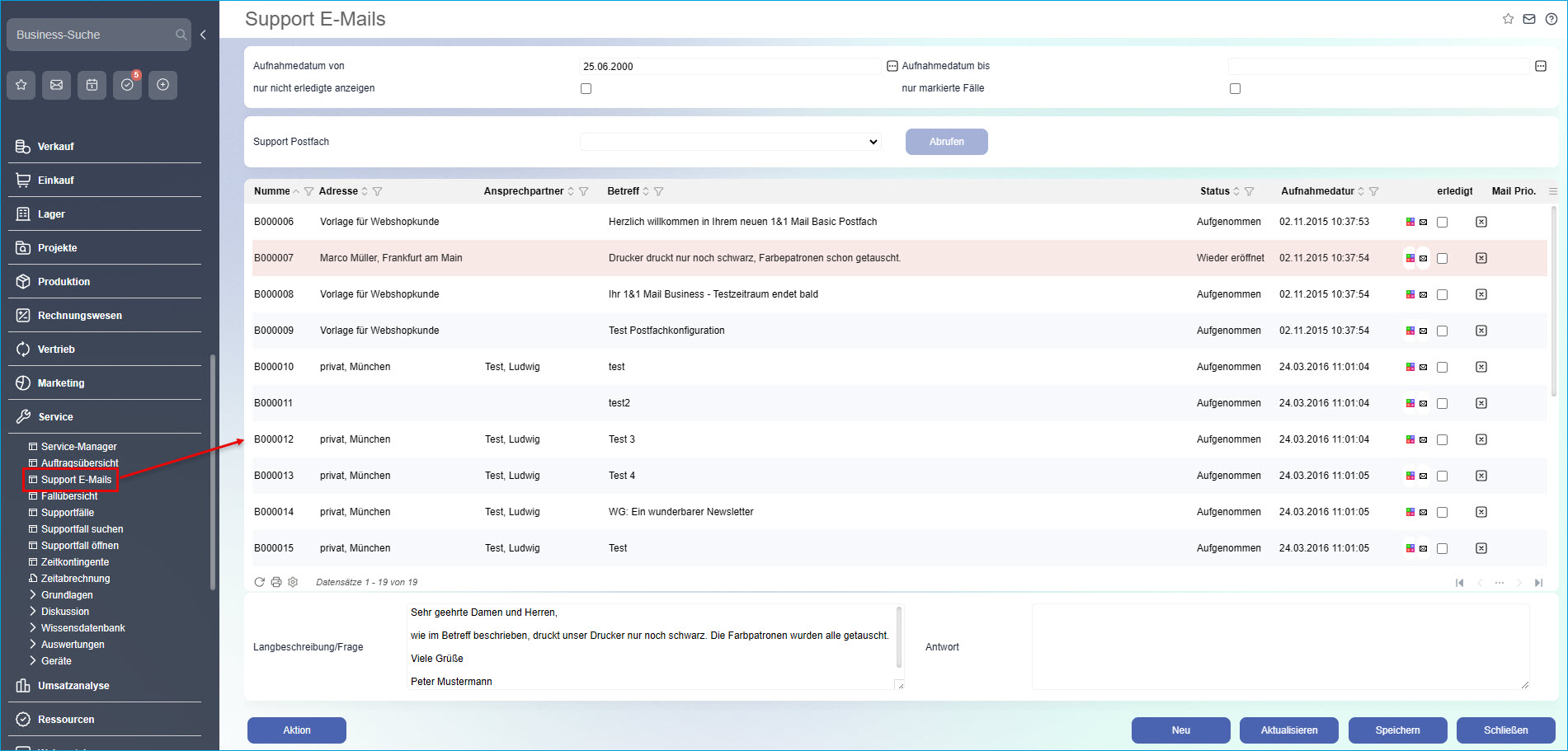Click the refresh icon below the table

[259, 582]
